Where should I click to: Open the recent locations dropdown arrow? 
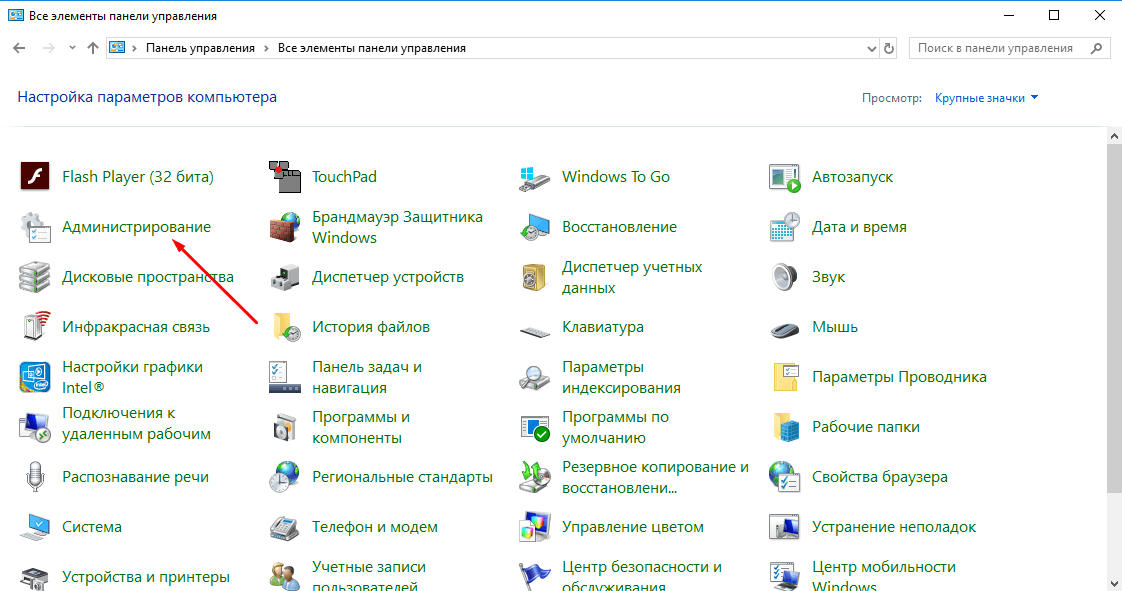coord(72,48)
